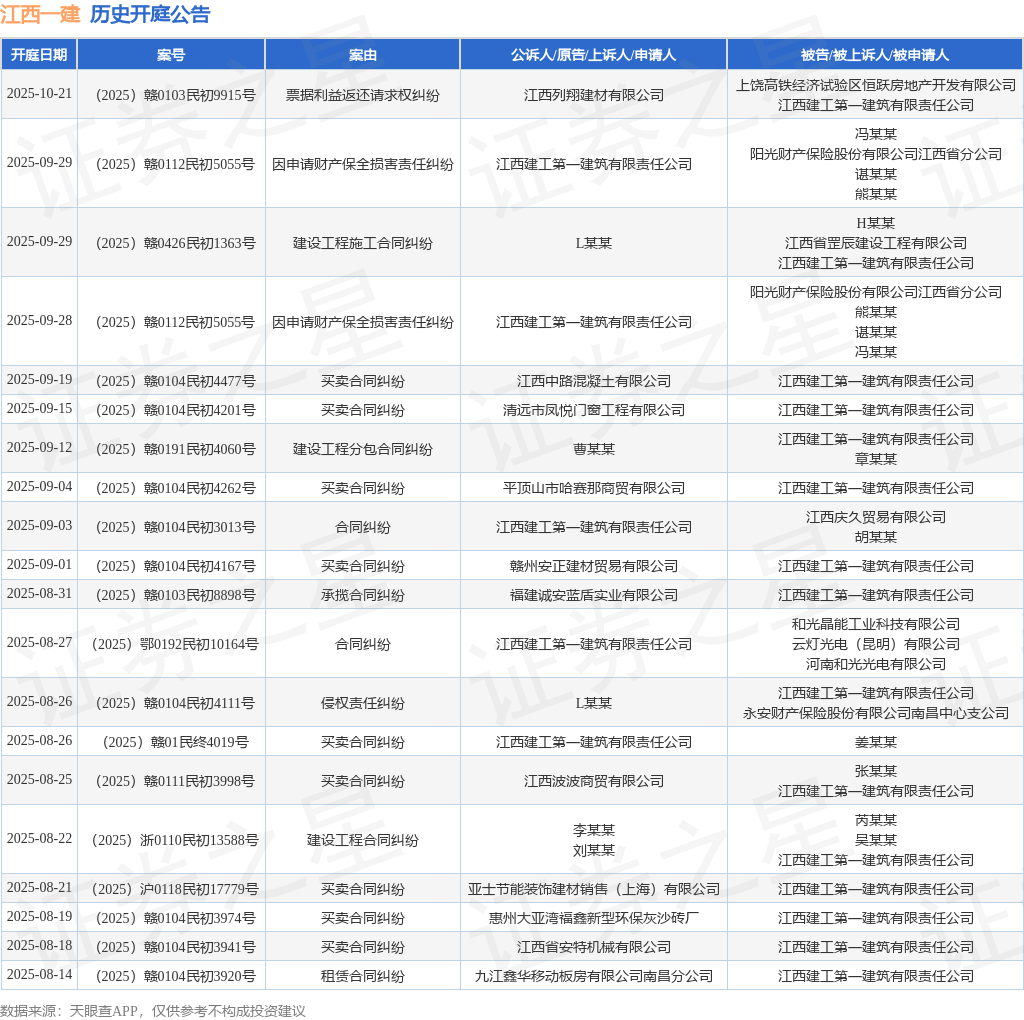Viewport: 1024px width, 1020px height.
Task: Click case number 赣0104民初3013号
Action: point(176,528)
